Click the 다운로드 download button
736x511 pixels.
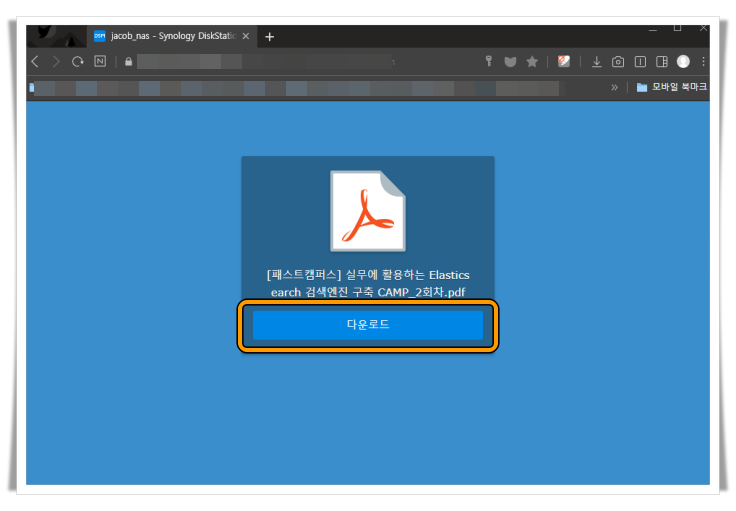coord(368,325)
